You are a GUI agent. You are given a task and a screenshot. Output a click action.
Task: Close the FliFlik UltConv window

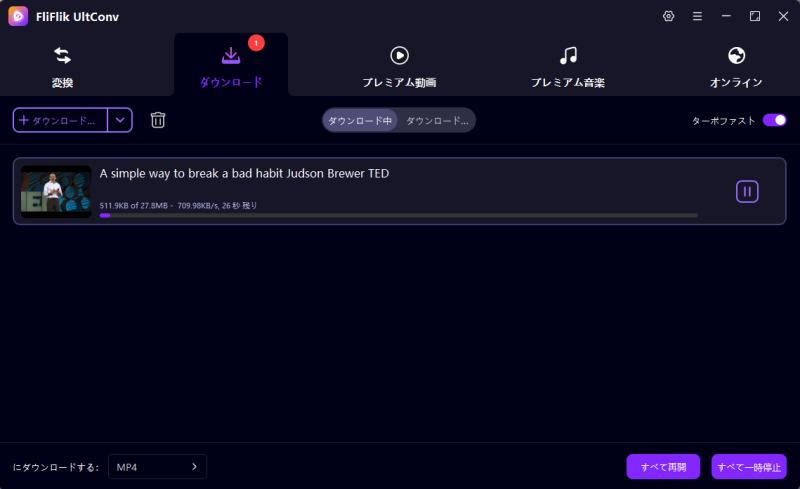point(783,16)
